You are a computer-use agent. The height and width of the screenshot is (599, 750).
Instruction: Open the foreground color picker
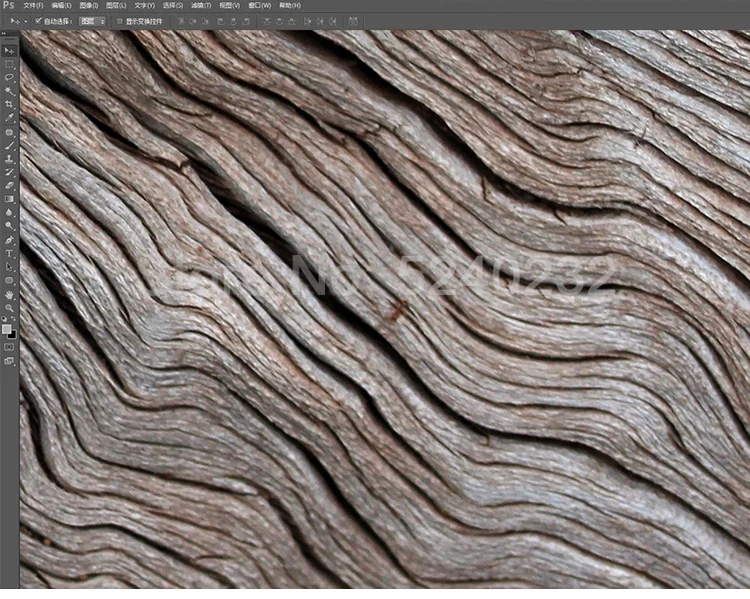[x=6, y=329]
